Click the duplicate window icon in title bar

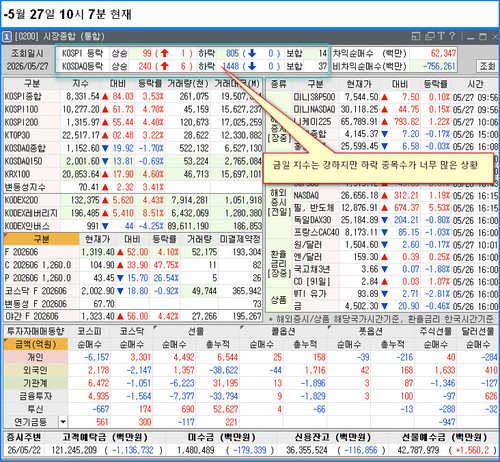tap(430, 36)
